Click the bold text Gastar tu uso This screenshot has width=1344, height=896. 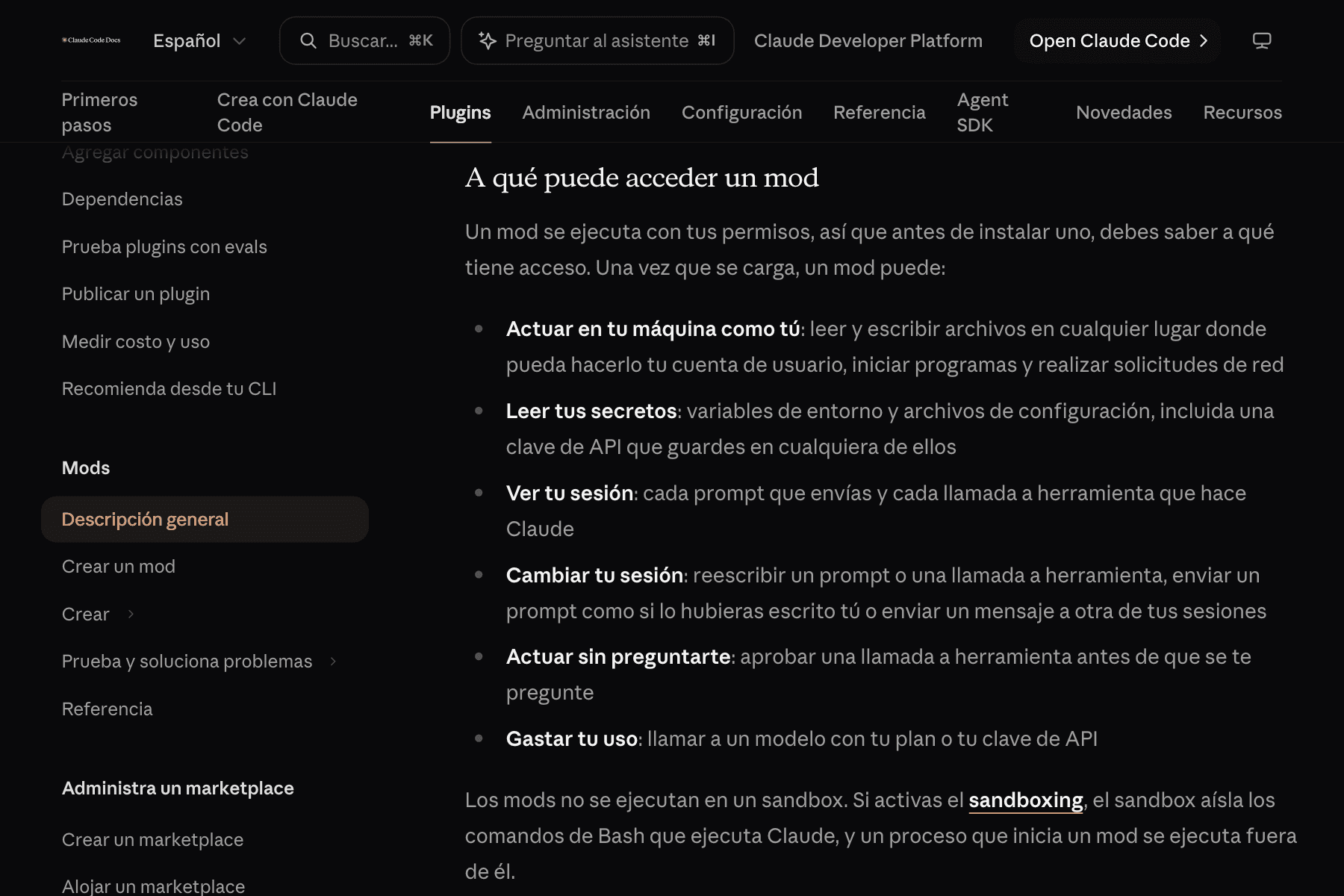[572, 738]
